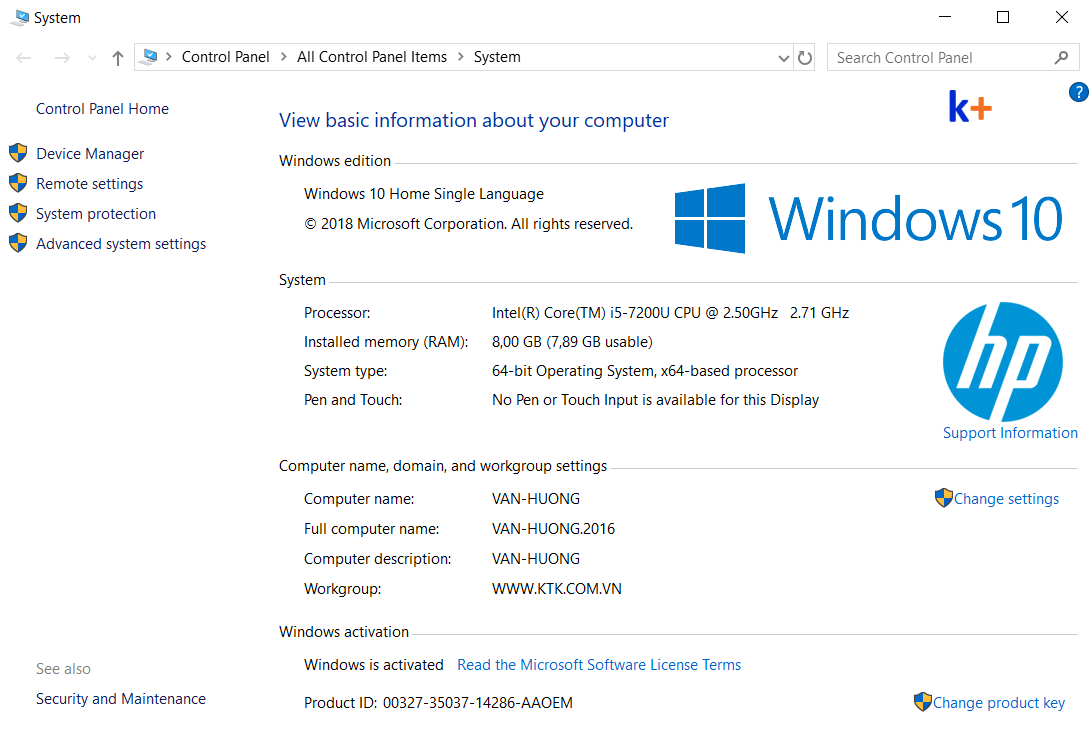This screenshot has width=1092, height=733.
Task: Click the Windows 10 Home Single Language text
Action: [424, 194]
